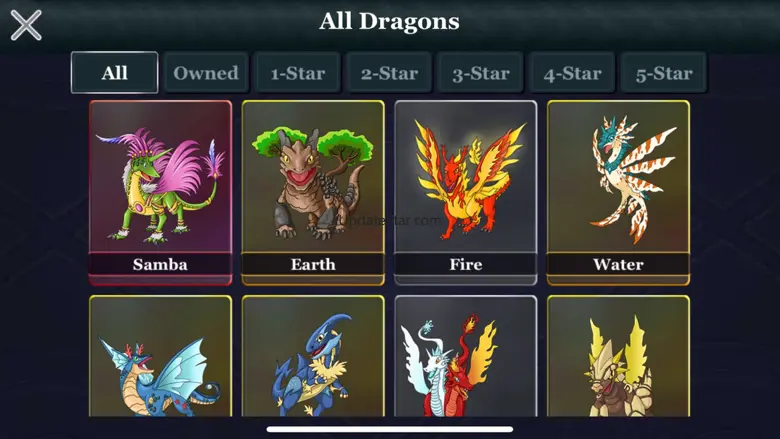The width and height of the screenshot is (780, 439).
Task: Select the blue winged sea dragon card
Action: 160,356
